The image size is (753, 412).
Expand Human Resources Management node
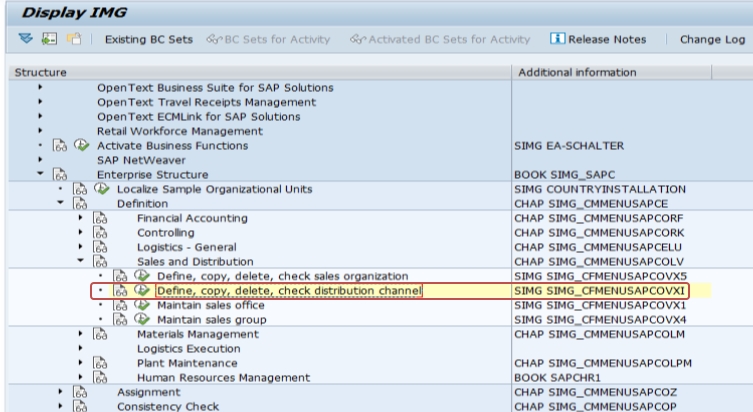pyautogui.click(x=81, y=377)
